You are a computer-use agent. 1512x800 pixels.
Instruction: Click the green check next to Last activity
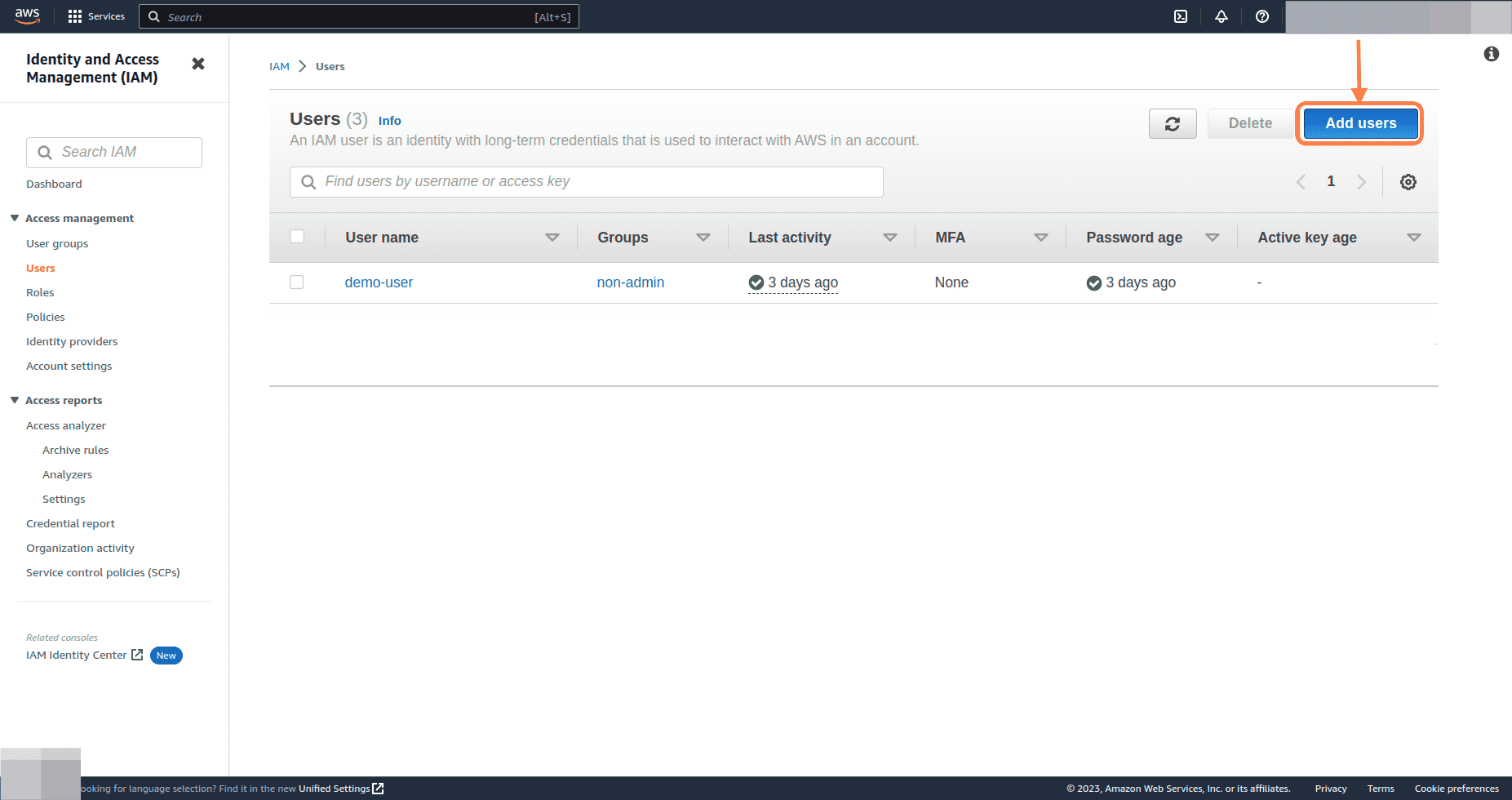coord(756,282)
